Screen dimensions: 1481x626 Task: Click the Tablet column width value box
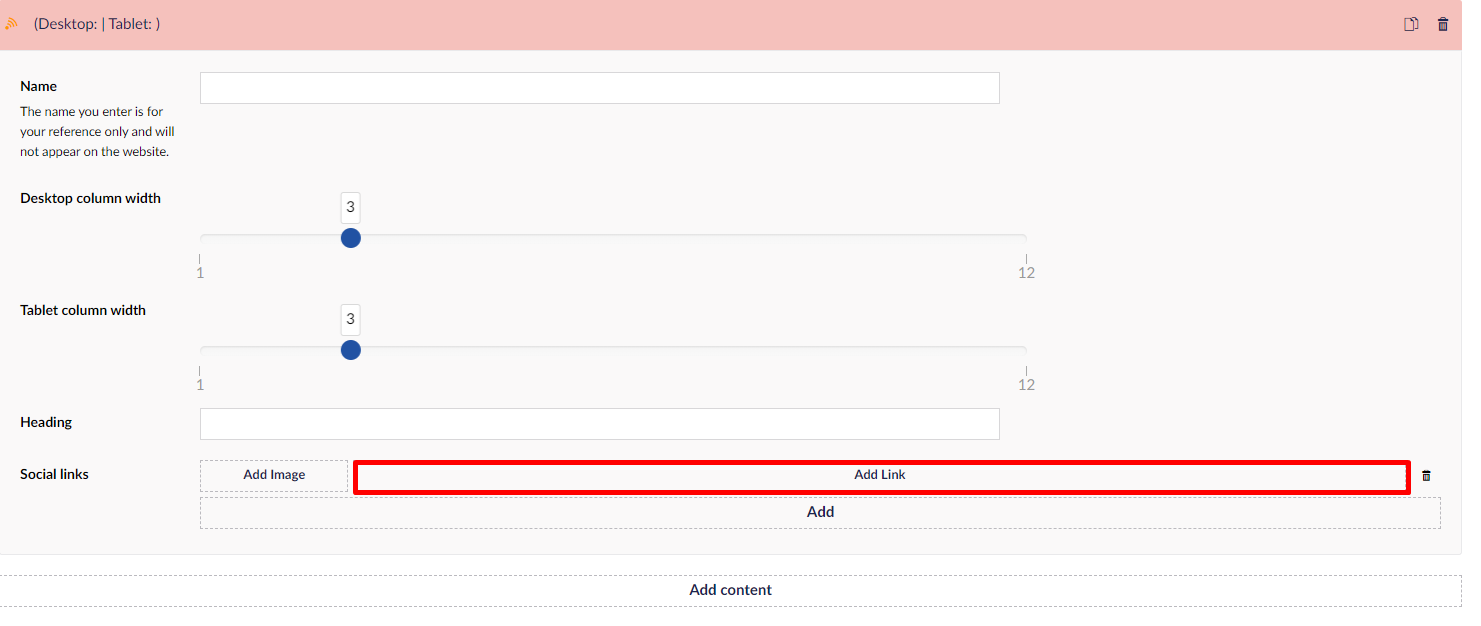point(350,320)
